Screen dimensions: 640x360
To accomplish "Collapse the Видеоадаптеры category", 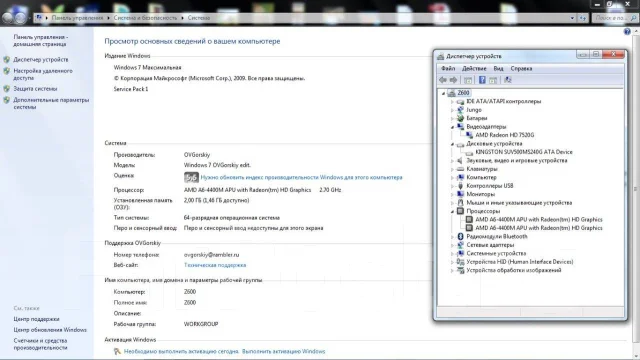I will pos(452,127).
